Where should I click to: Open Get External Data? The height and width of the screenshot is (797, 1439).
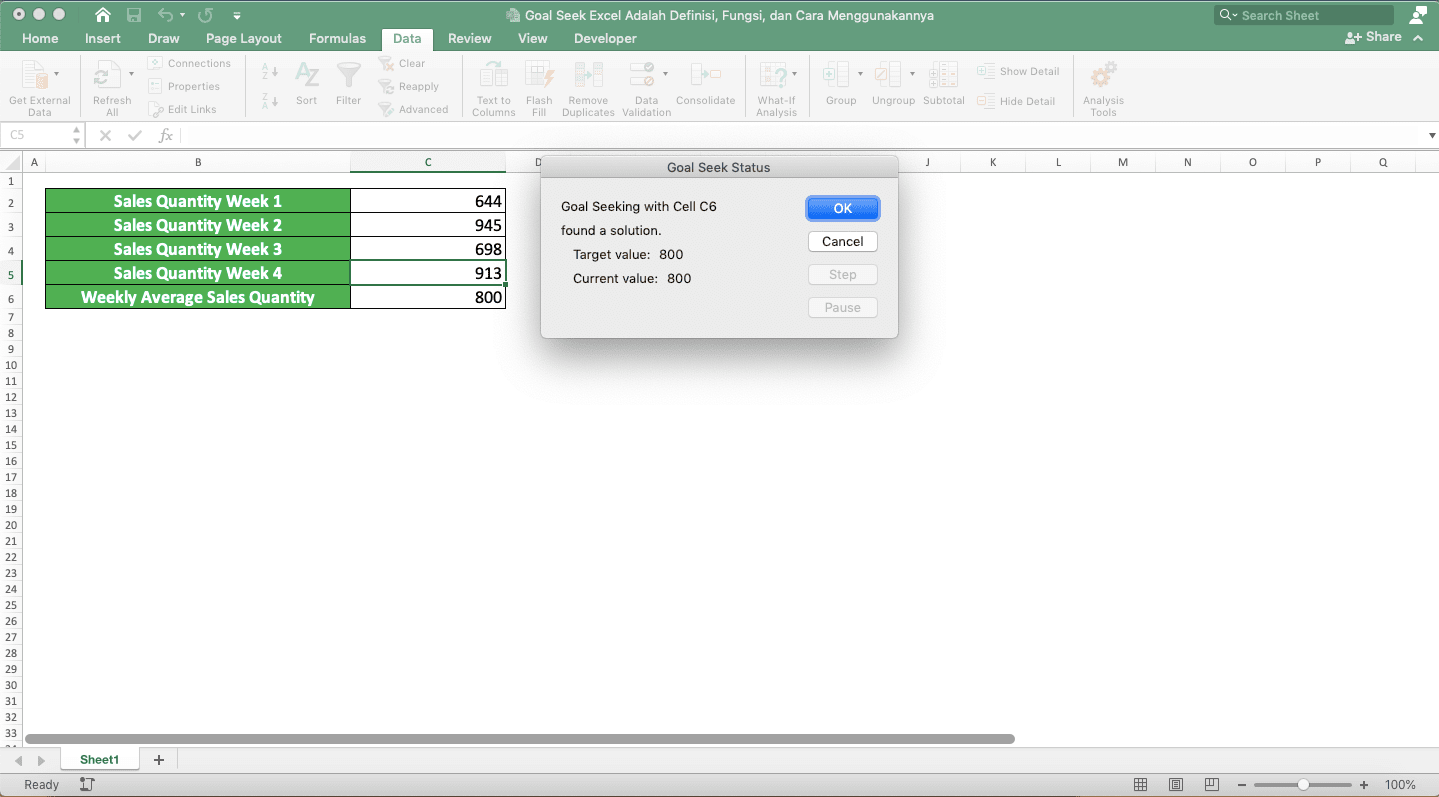point(40,88)
